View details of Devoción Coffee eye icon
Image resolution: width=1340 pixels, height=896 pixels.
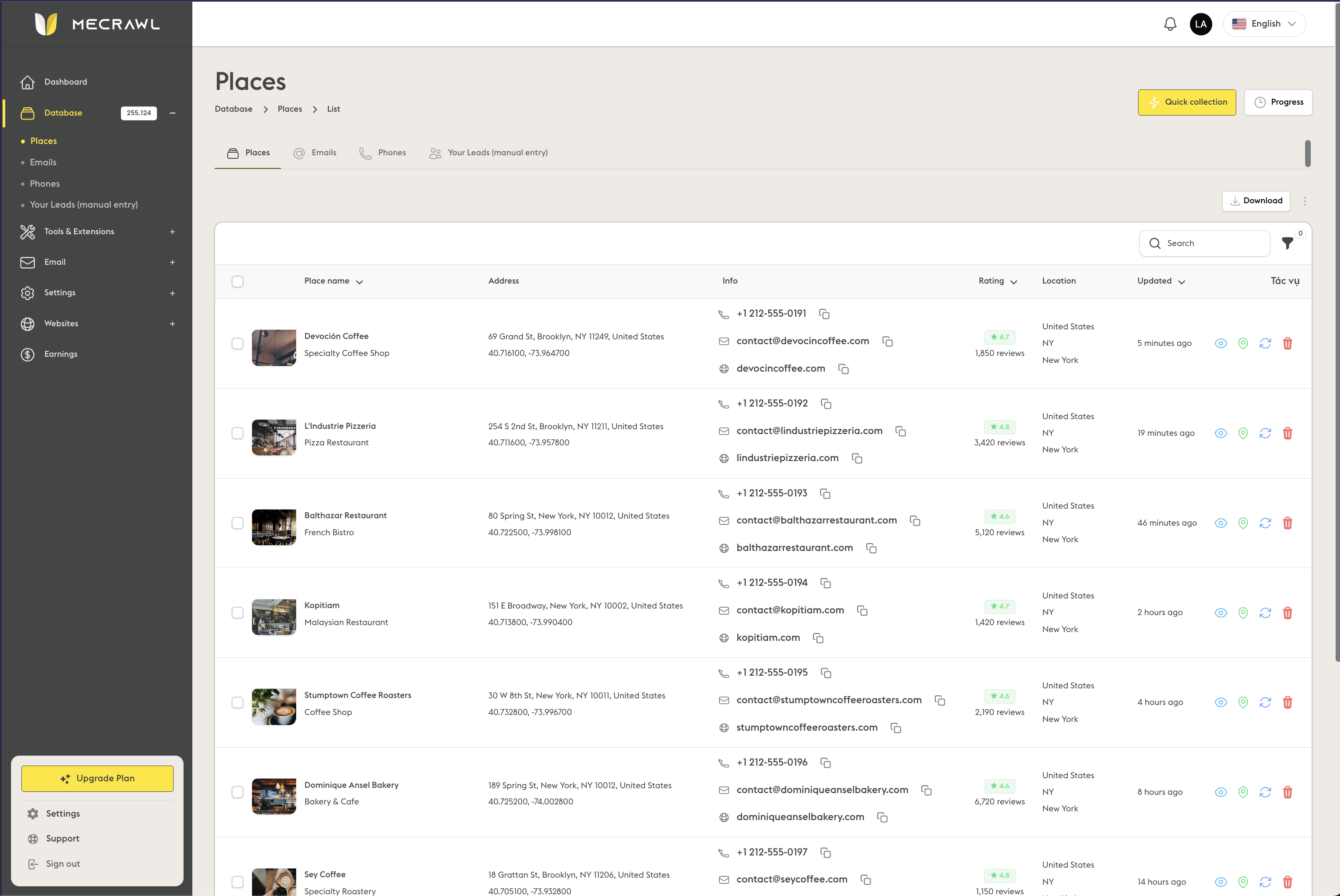click(x=1220, y=343)
